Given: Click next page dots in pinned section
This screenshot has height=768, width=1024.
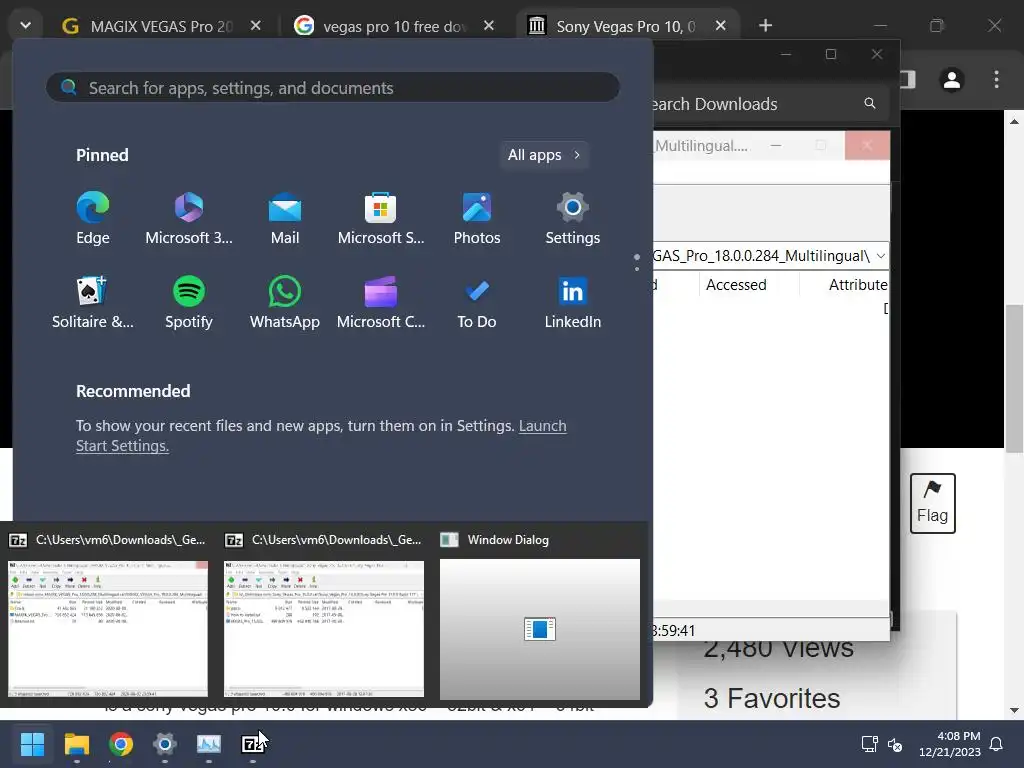Looking at the screenshot, I should pyautogui.click(x=637, y=269).
